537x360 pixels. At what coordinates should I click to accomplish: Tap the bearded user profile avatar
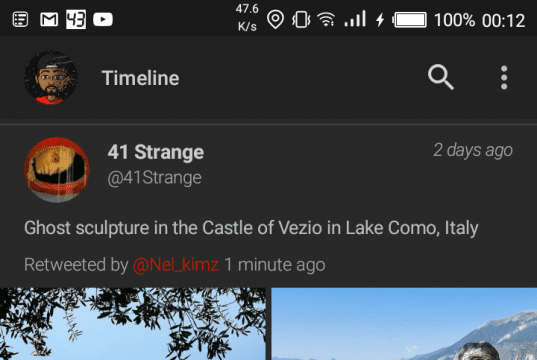point(51,78)
